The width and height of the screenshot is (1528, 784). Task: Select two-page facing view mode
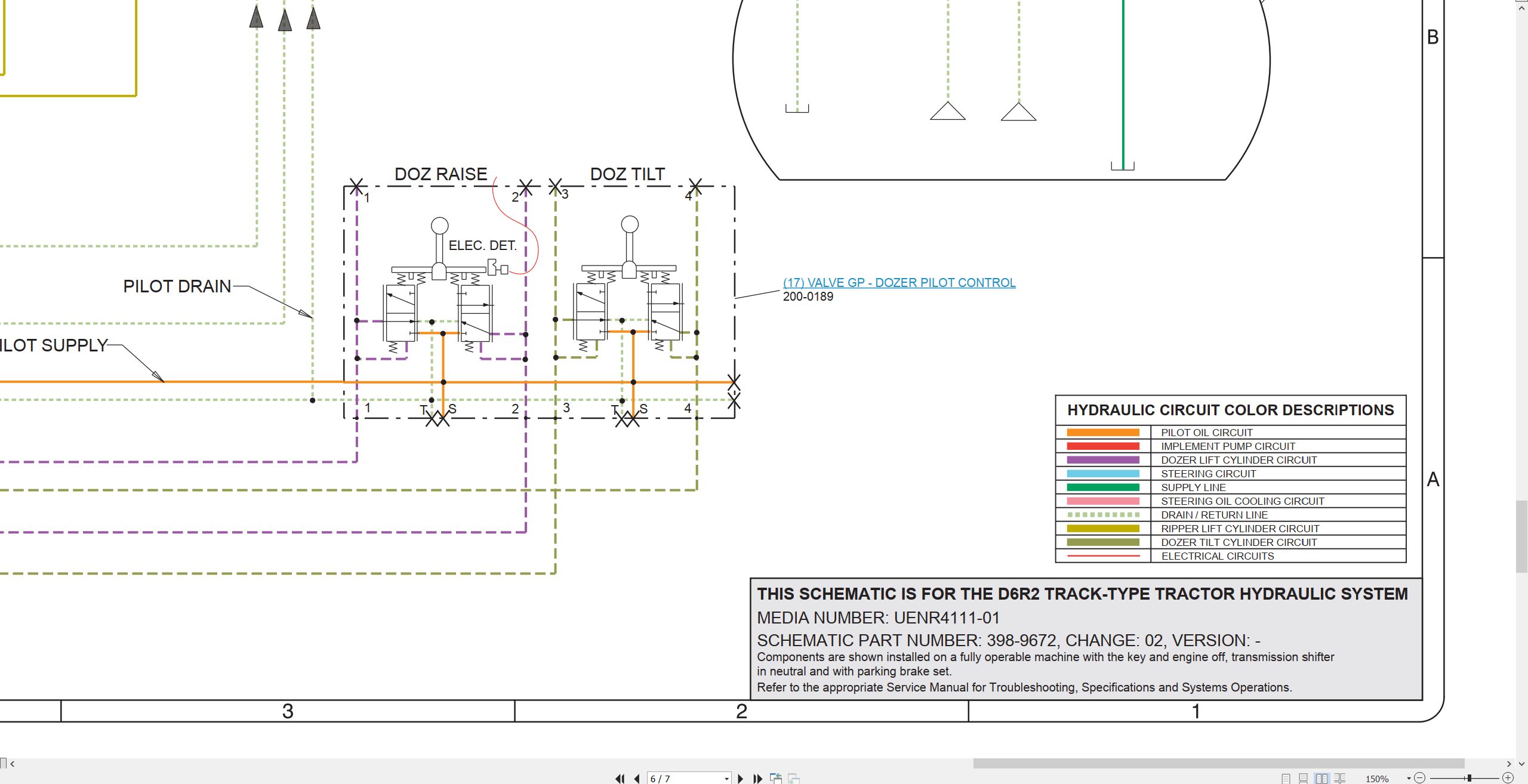pyautogui.click(x=1322, y=779)
